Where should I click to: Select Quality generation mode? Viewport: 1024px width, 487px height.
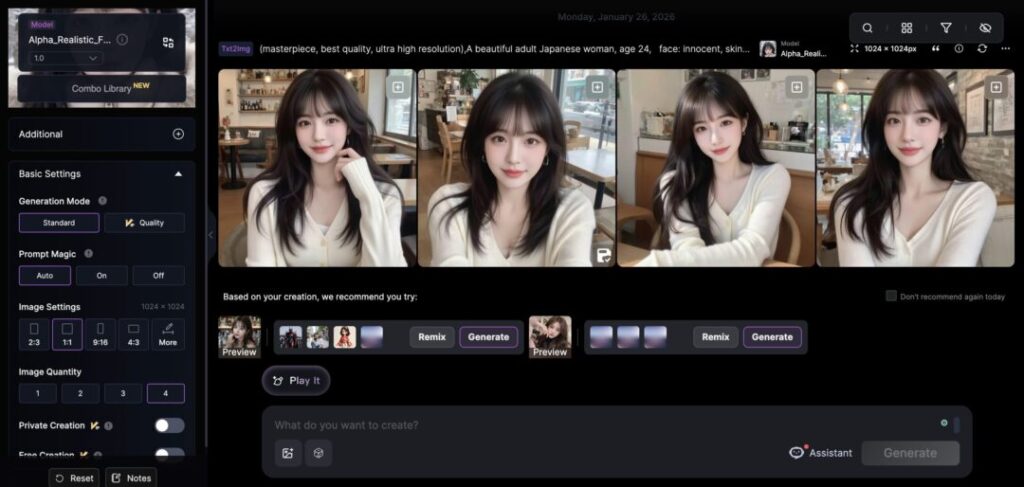coord(144,222)
